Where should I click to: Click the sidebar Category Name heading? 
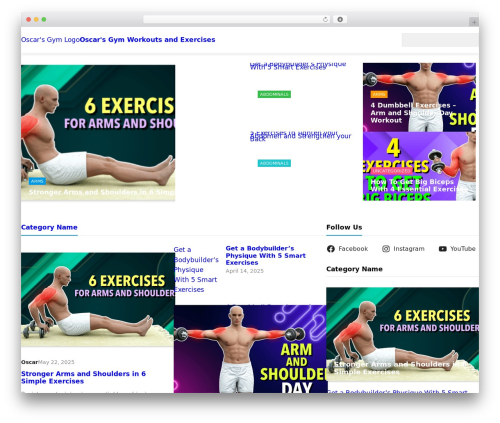pos(354,269)
